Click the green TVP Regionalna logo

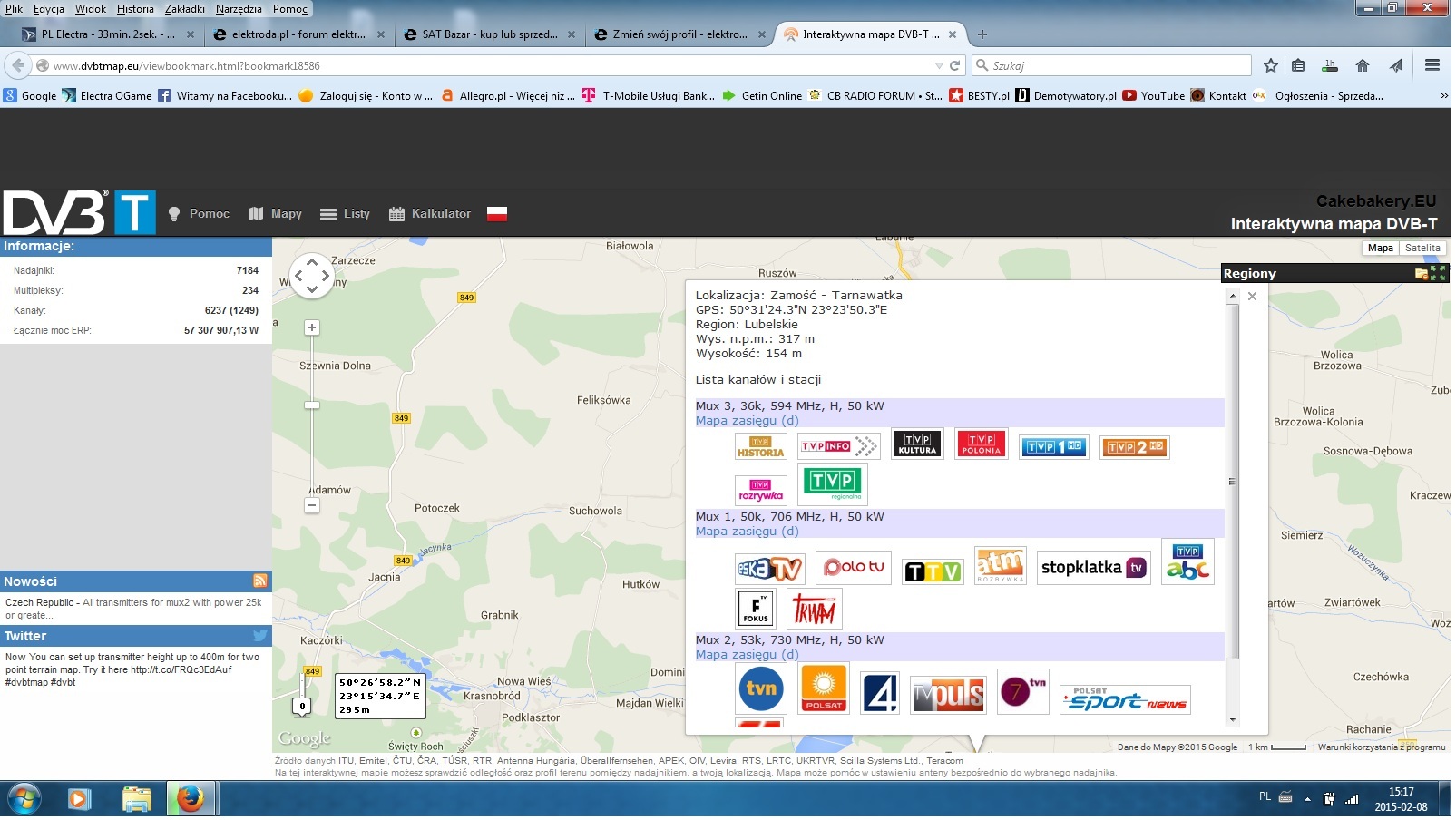click(834, 484)
